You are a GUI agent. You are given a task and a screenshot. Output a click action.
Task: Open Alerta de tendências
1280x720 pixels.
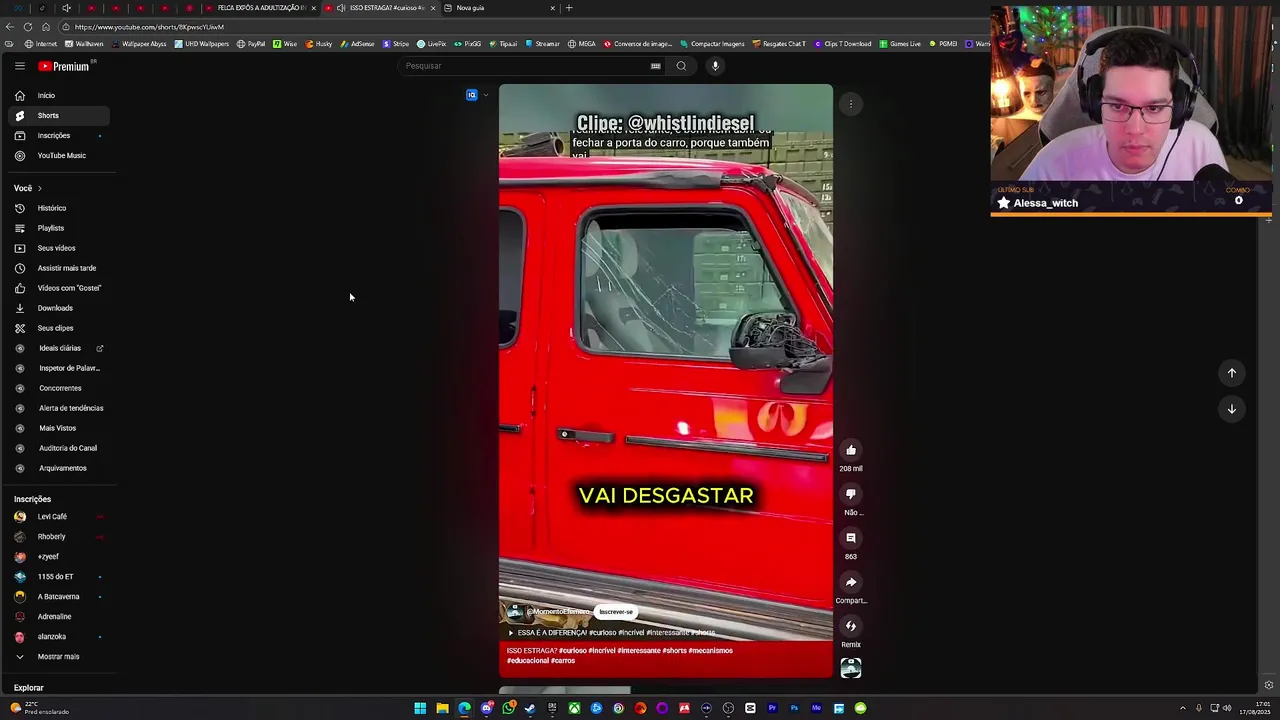tap(57, 408)
